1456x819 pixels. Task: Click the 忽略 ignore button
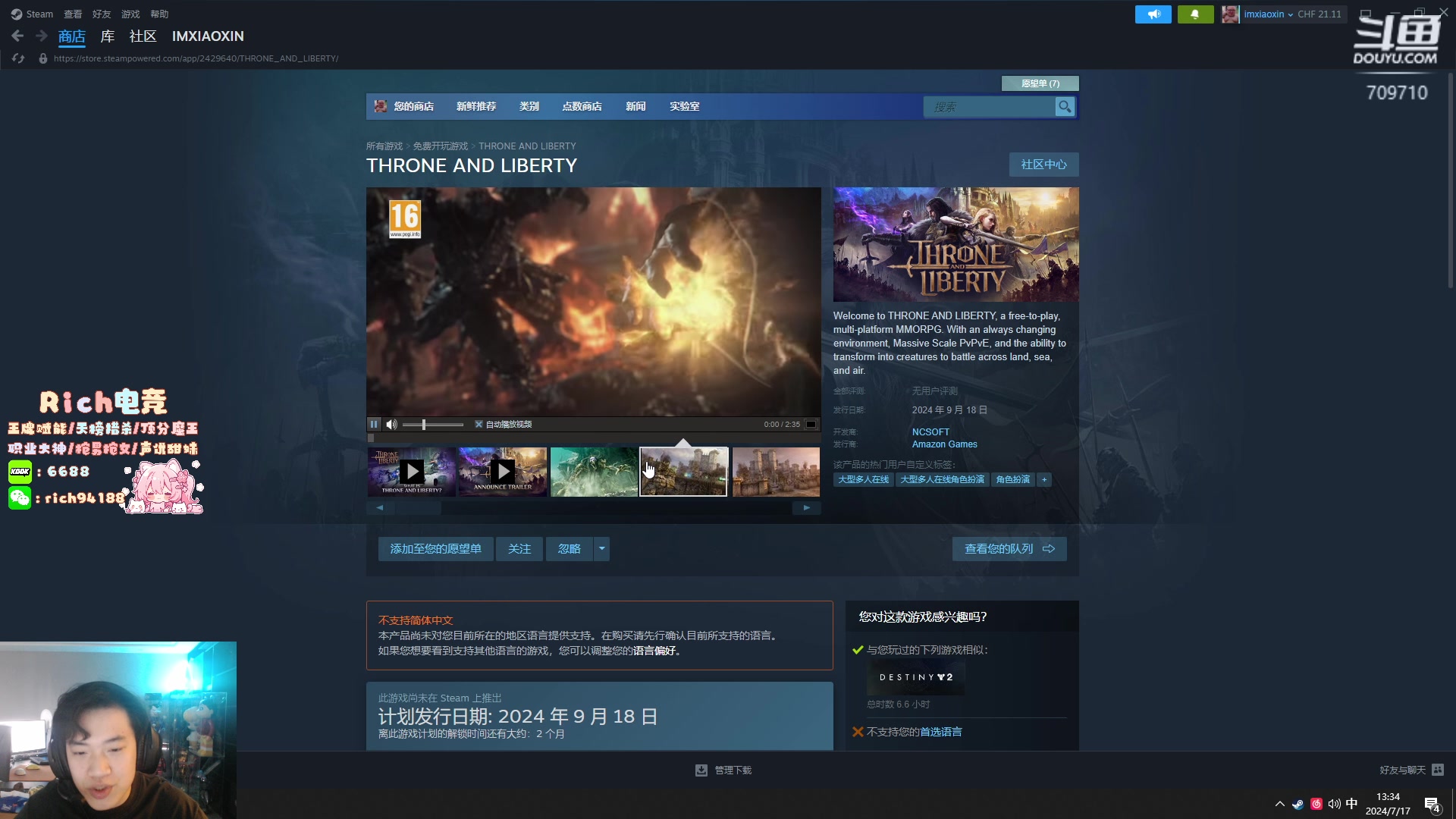coord(570,549)
